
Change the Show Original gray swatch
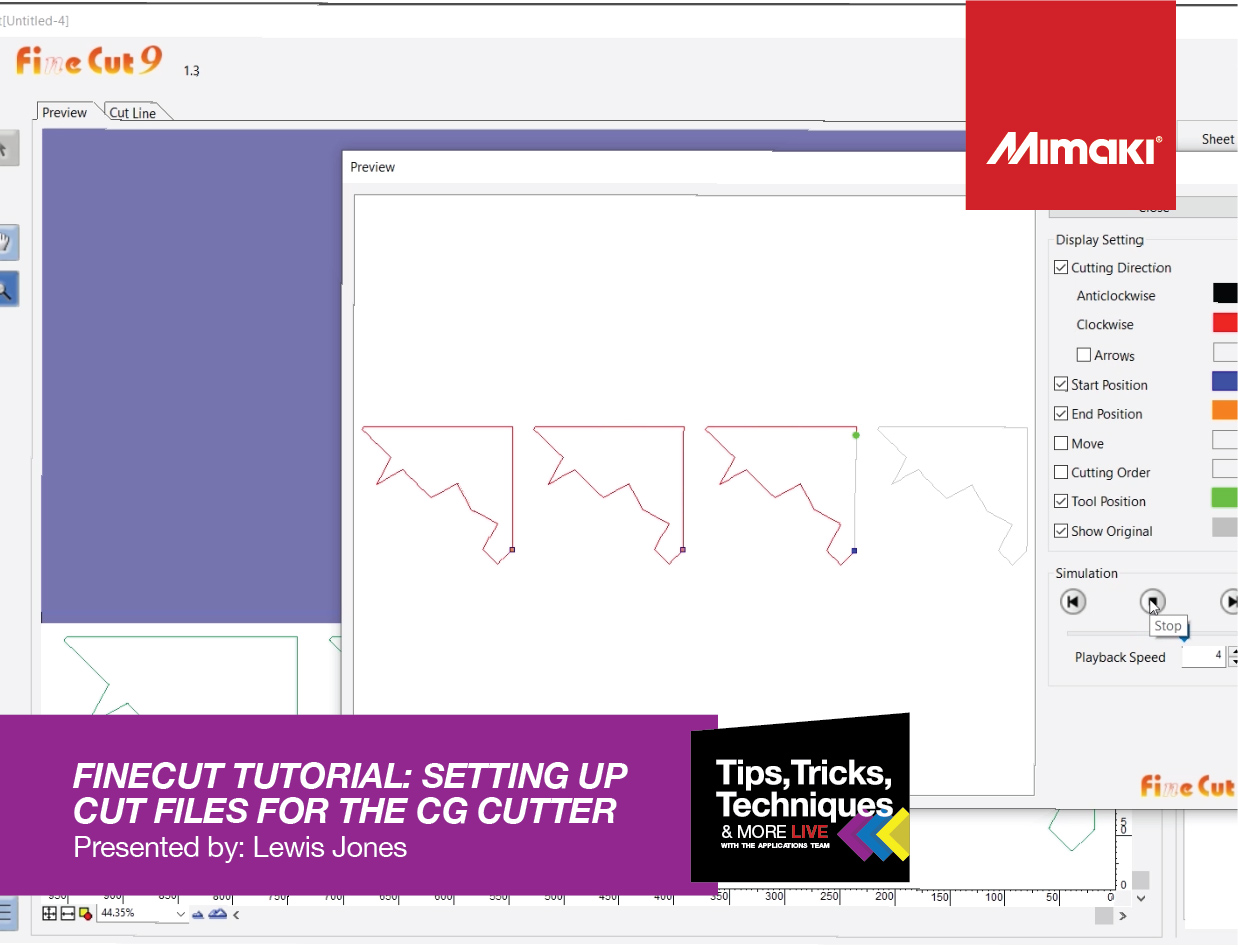1225,528
